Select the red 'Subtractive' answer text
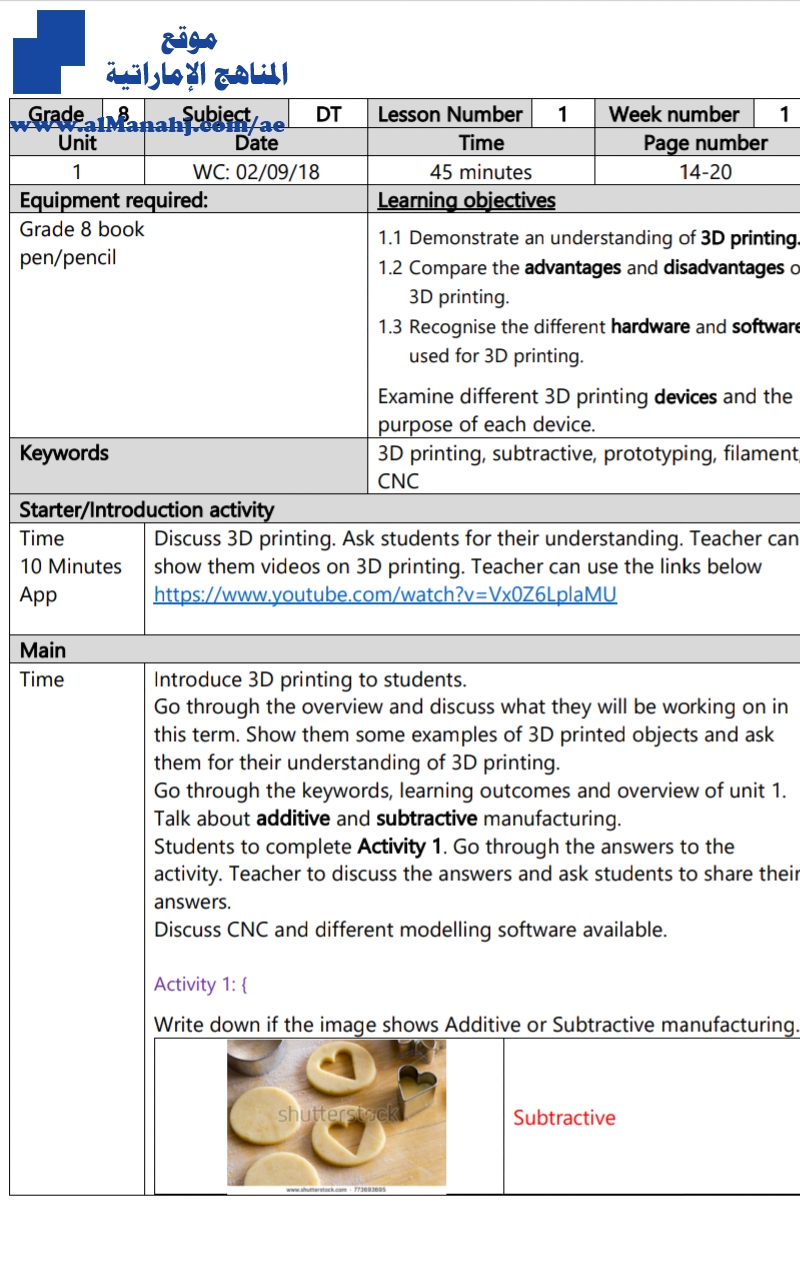 [x=564, y=1118]
